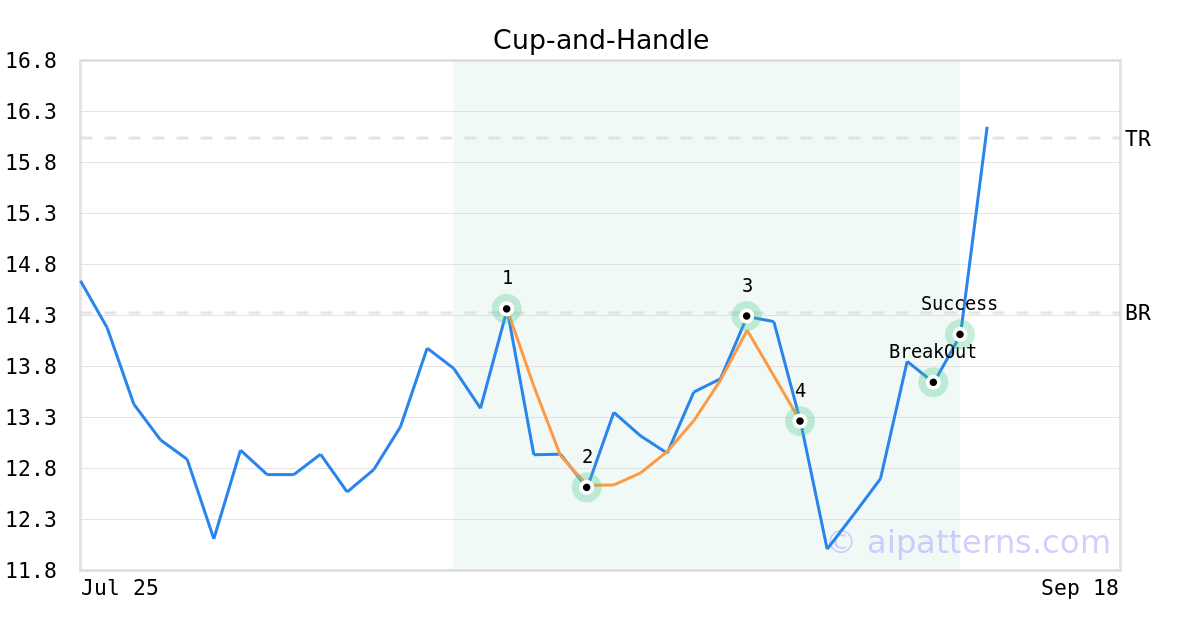This screenshot has width=1200, height=630.
Task: Click the Success text label
Action: [x=959, y=304]
